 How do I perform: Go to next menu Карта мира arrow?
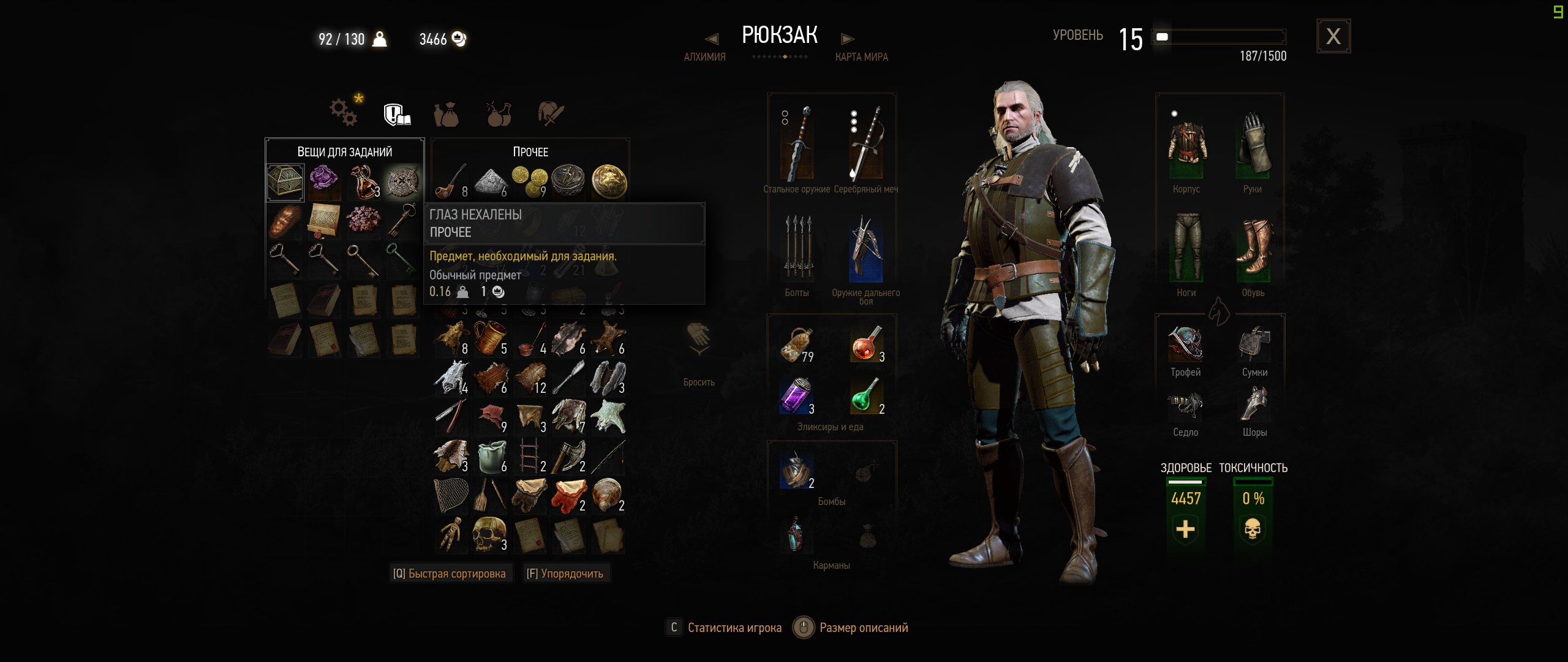[x=848, y=39]
